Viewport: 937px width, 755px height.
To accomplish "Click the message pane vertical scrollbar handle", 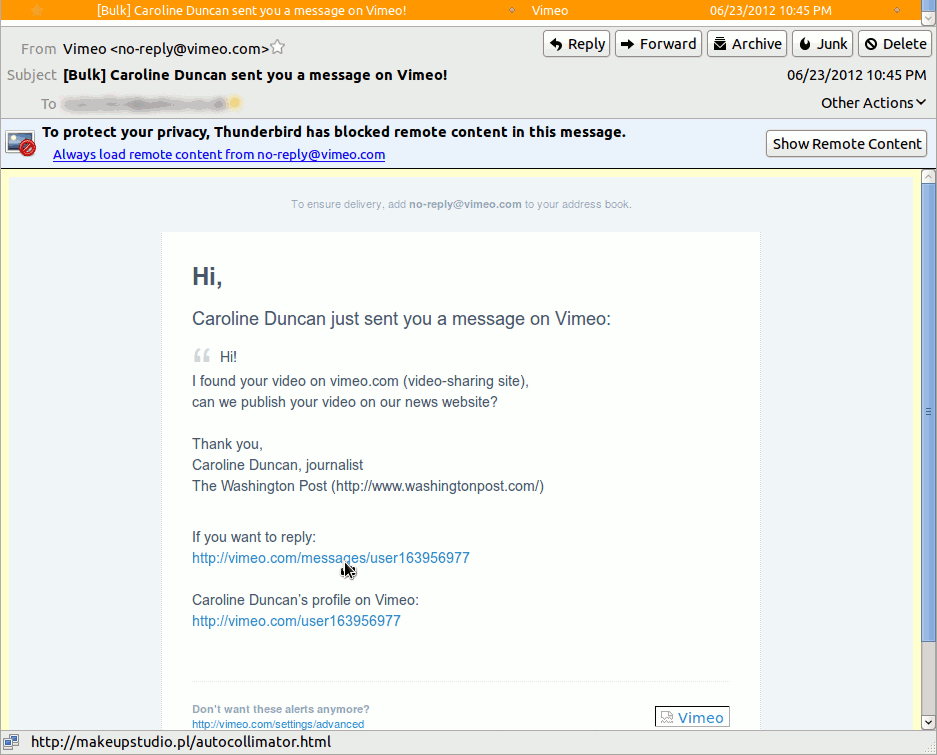I will (x=927, y=410).
